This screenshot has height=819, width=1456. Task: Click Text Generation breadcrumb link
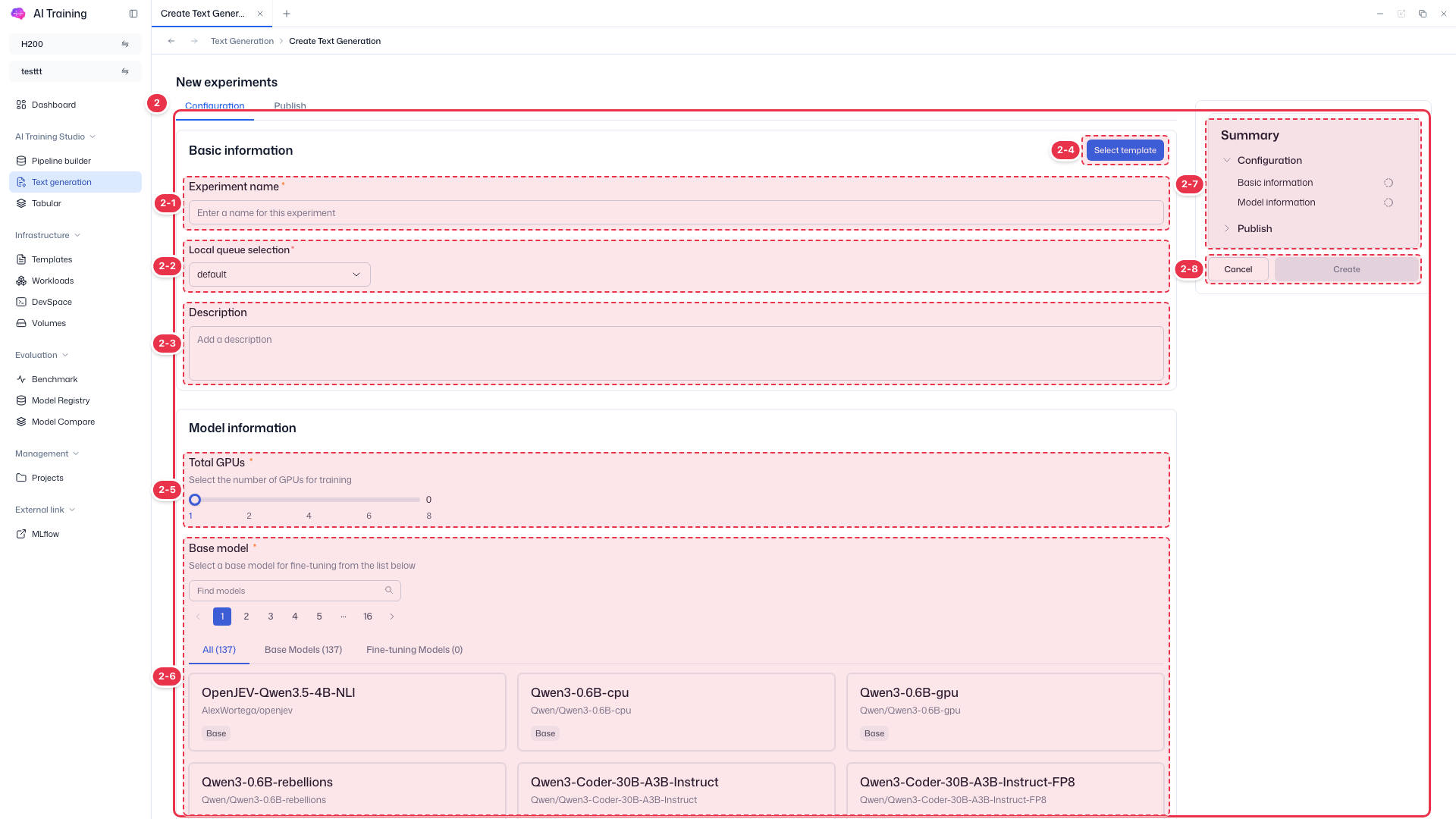click(x=242, y=41)
